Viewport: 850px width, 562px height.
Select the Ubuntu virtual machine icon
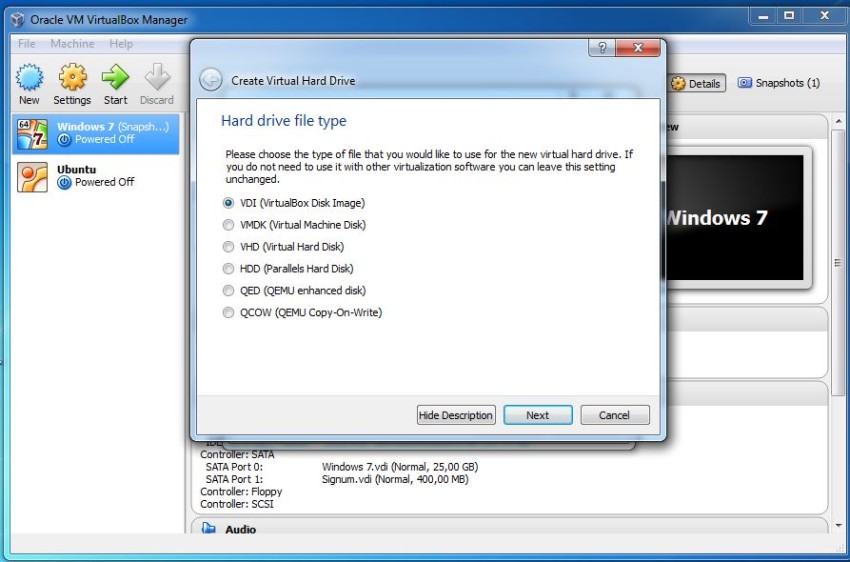[32, 177]
